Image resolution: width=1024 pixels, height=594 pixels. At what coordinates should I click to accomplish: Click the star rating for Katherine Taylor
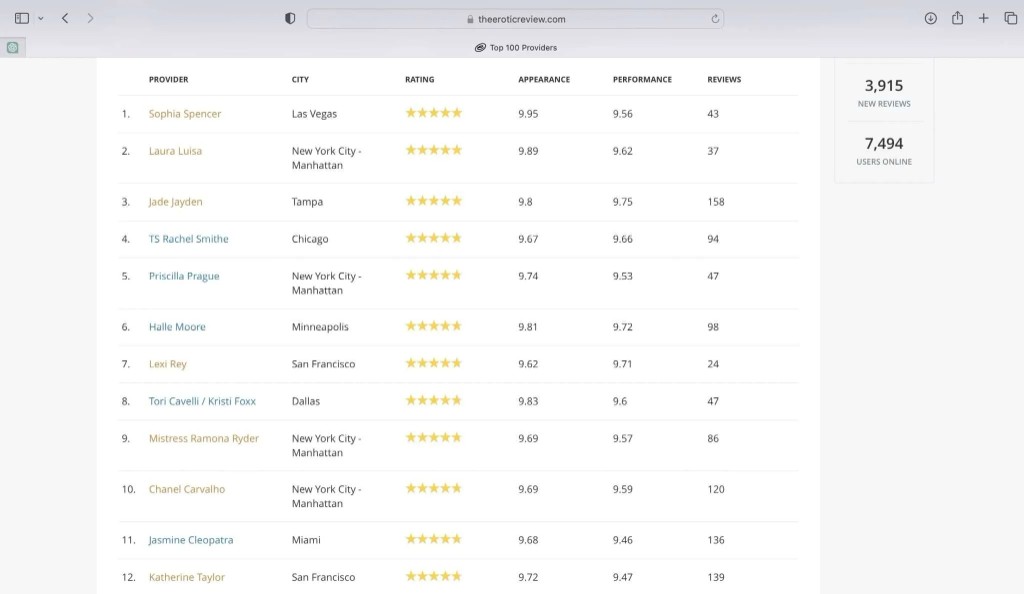pyautogui.click(x=434, y=576)
